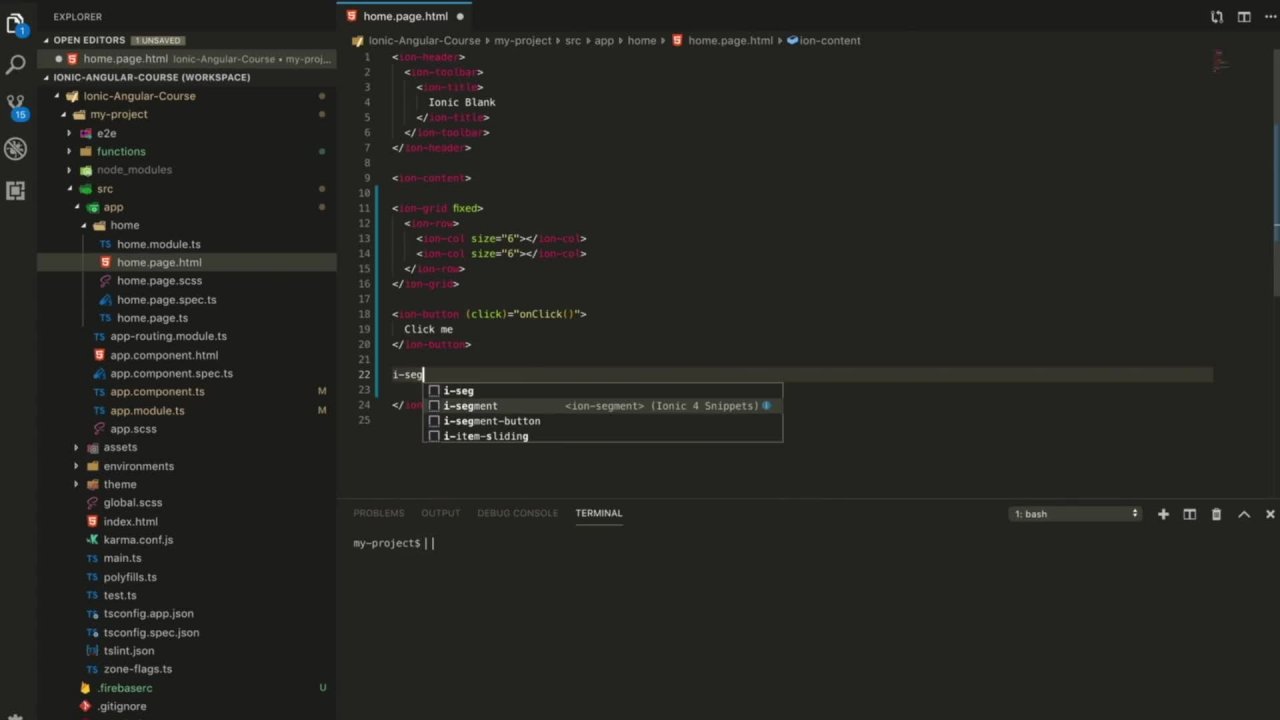The width and height of the screenshot is (1280, 720).
Task: Open the karma.conf.js file
Action: pyautogui.click(x=138, y=539)
